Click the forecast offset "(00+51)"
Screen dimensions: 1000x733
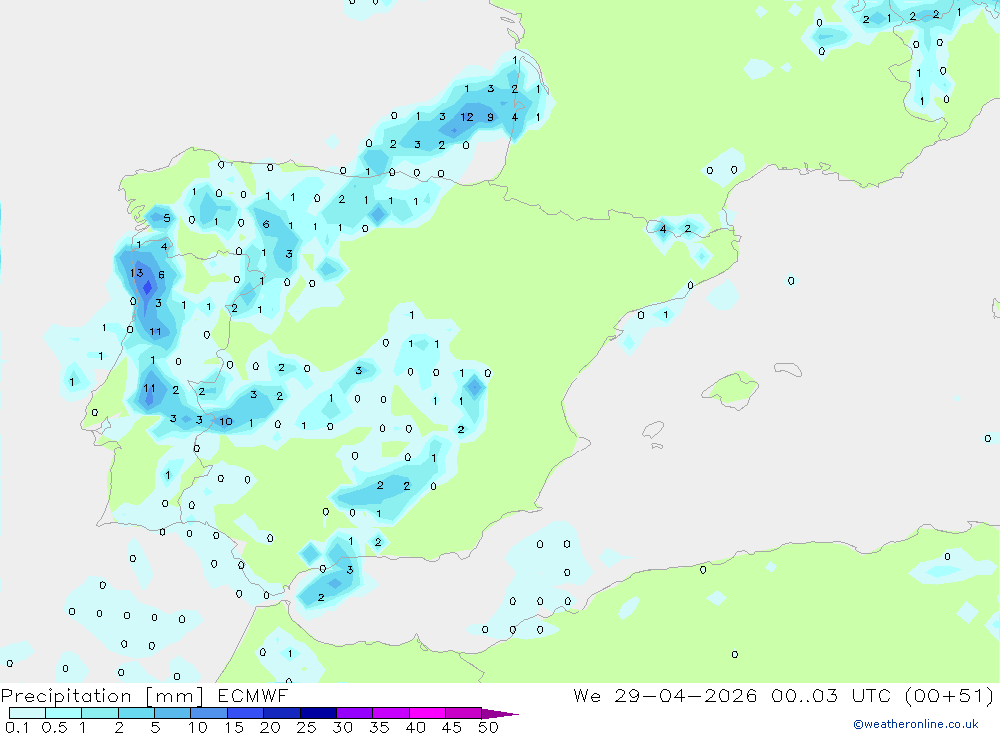[x=949, y=696]
